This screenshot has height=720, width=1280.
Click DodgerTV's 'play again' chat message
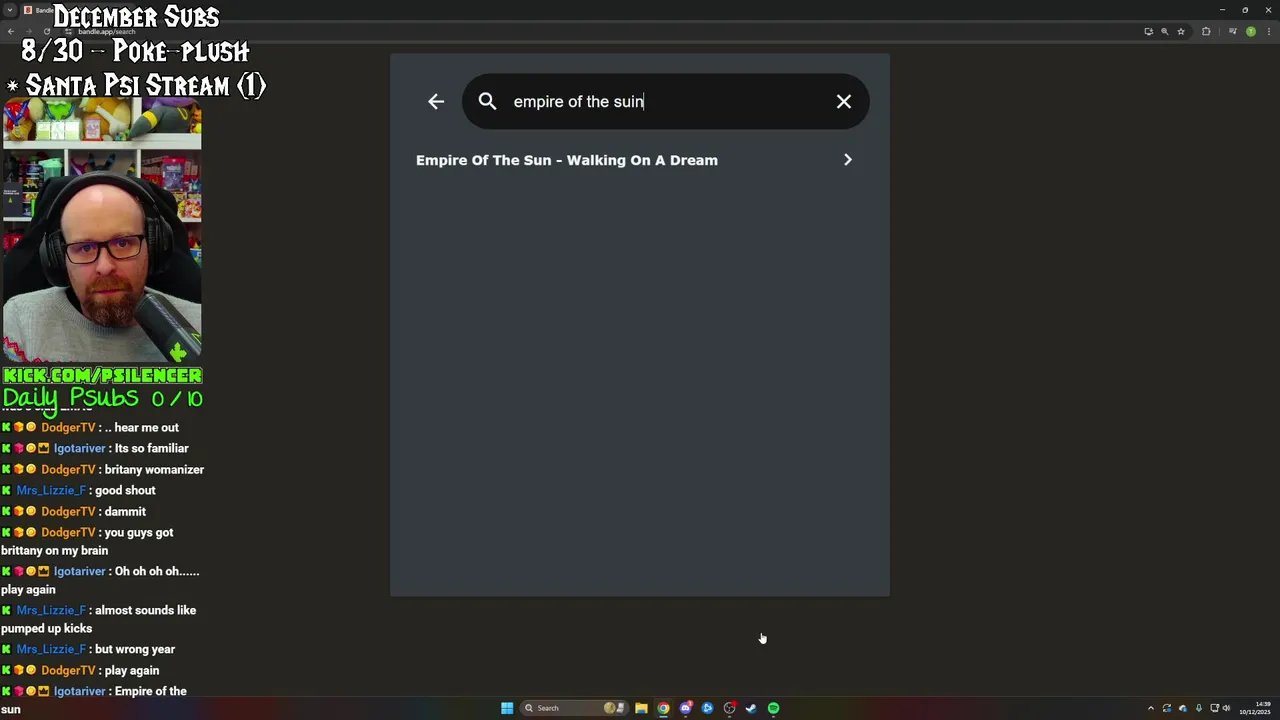(132, 670)
